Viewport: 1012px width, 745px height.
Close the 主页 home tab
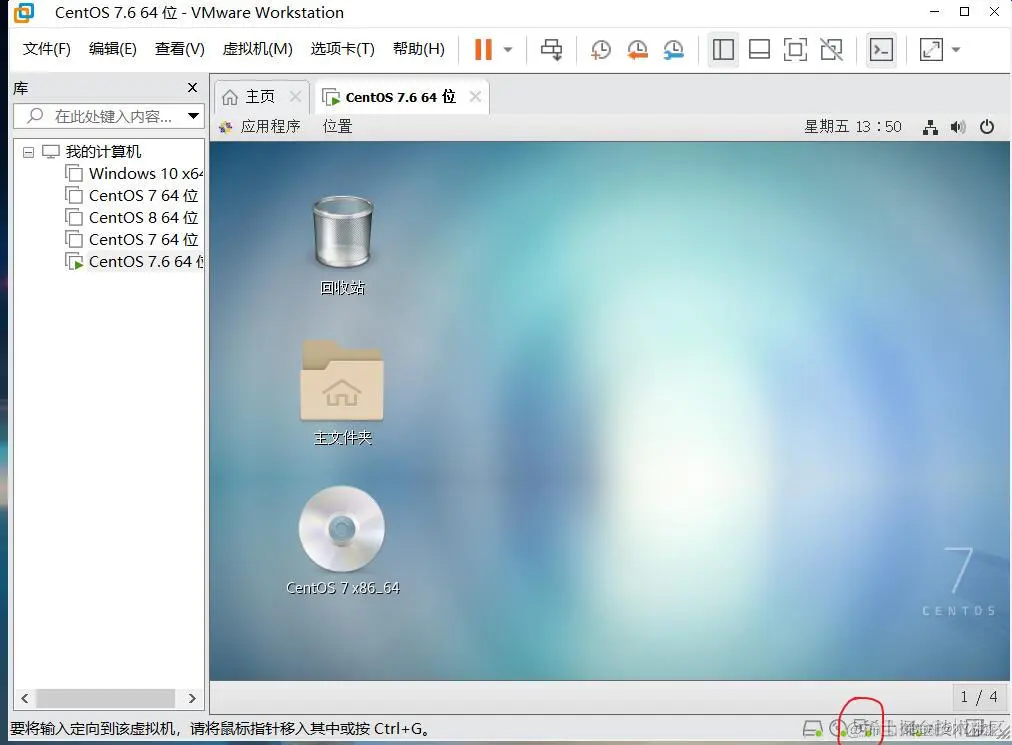tap(296, 96)
